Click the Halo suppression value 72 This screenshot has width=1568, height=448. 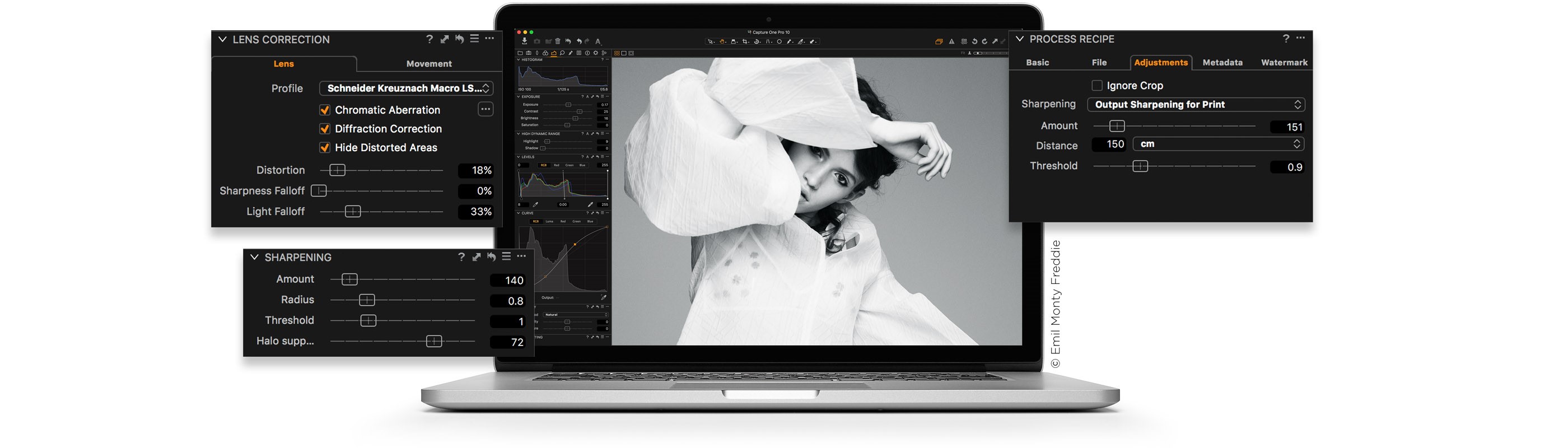click(508, 342)
